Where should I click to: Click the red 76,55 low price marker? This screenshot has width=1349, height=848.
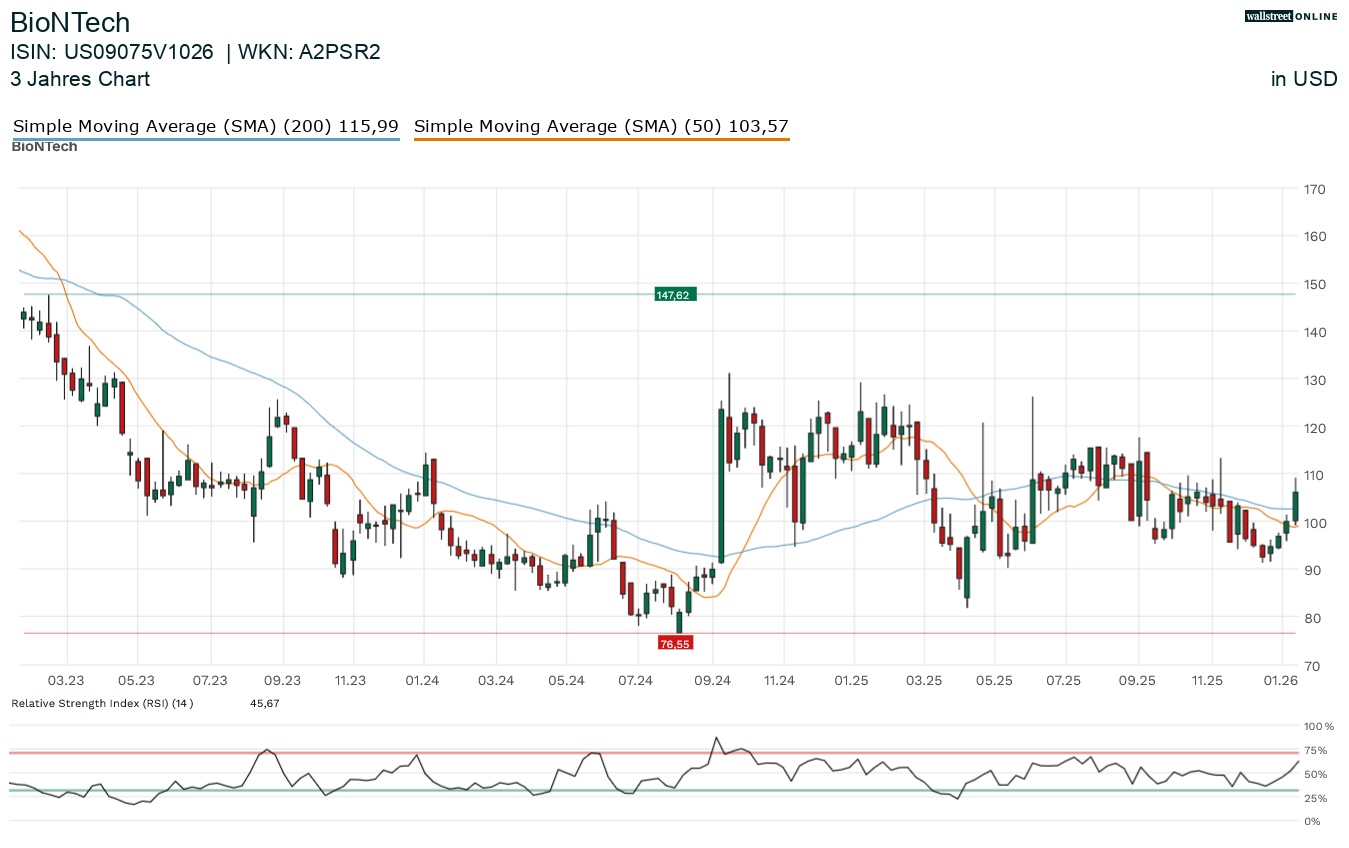point(675,643)
